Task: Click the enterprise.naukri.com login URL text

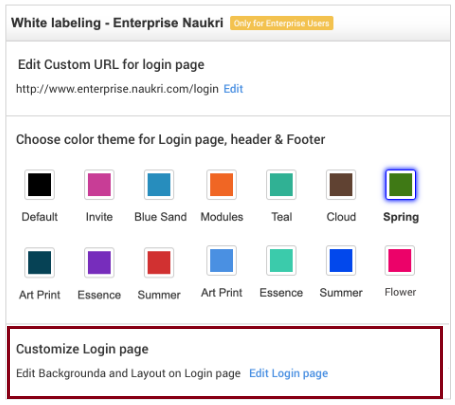Action: coord(117,89)
